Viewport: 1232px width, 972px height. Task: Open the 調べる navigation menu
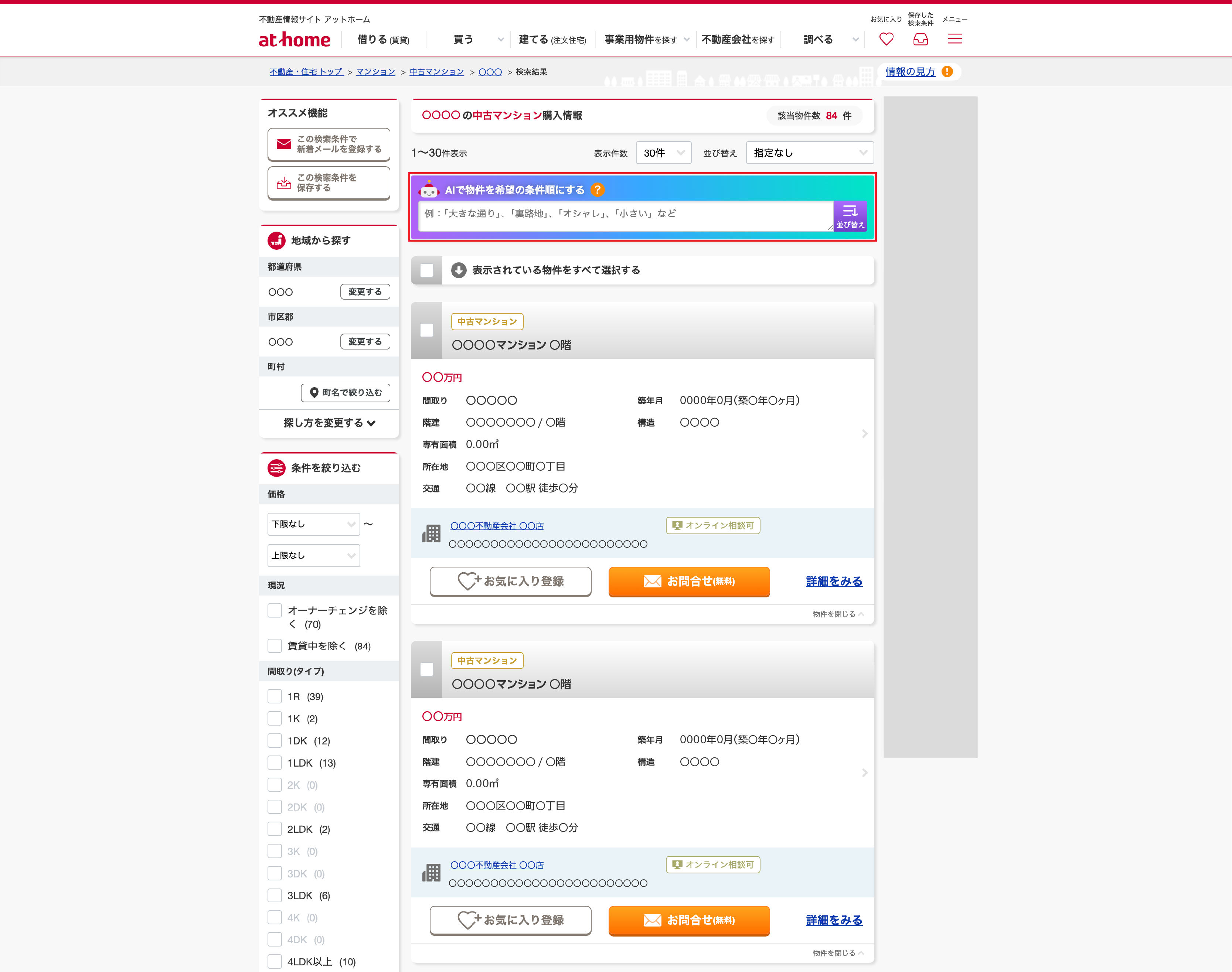pos(818,39)
